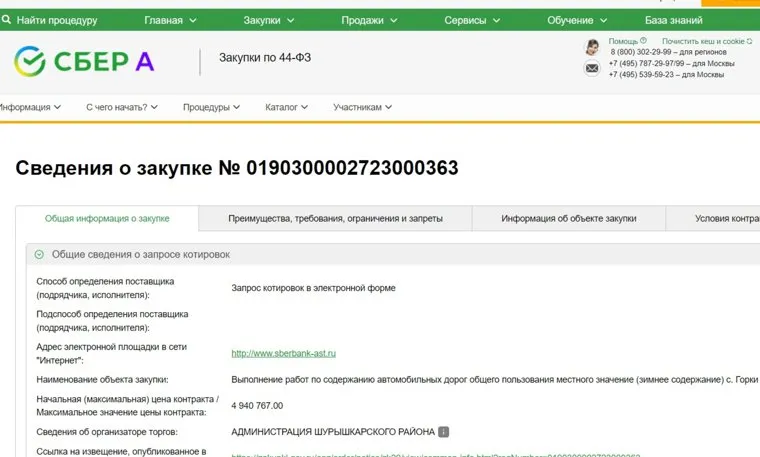Click the envelope mail icon
This screenshot has height=457, width=760.
point(592,68)
